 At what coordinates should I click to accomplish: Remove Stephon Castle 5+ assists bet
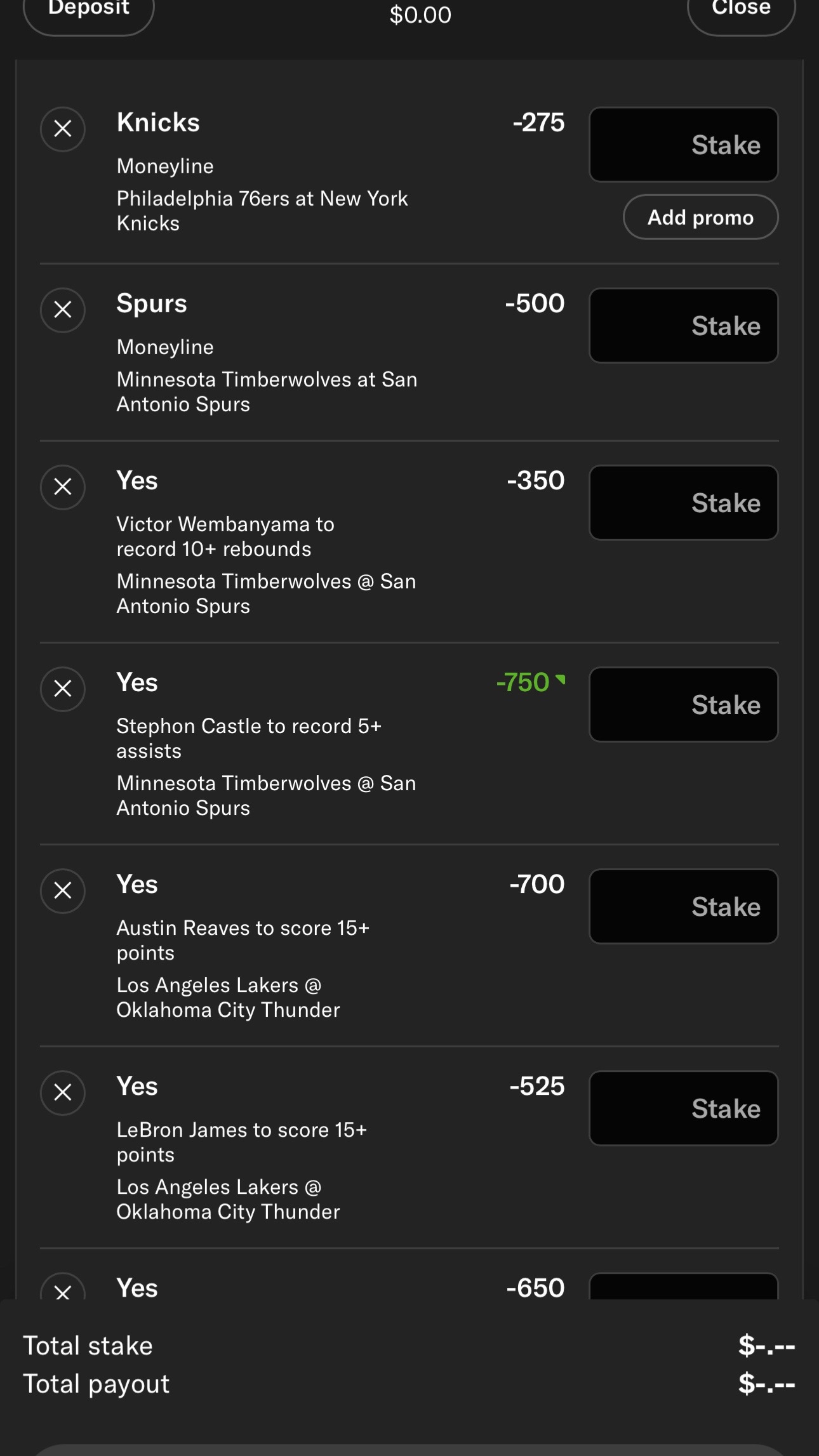point(63,689)
